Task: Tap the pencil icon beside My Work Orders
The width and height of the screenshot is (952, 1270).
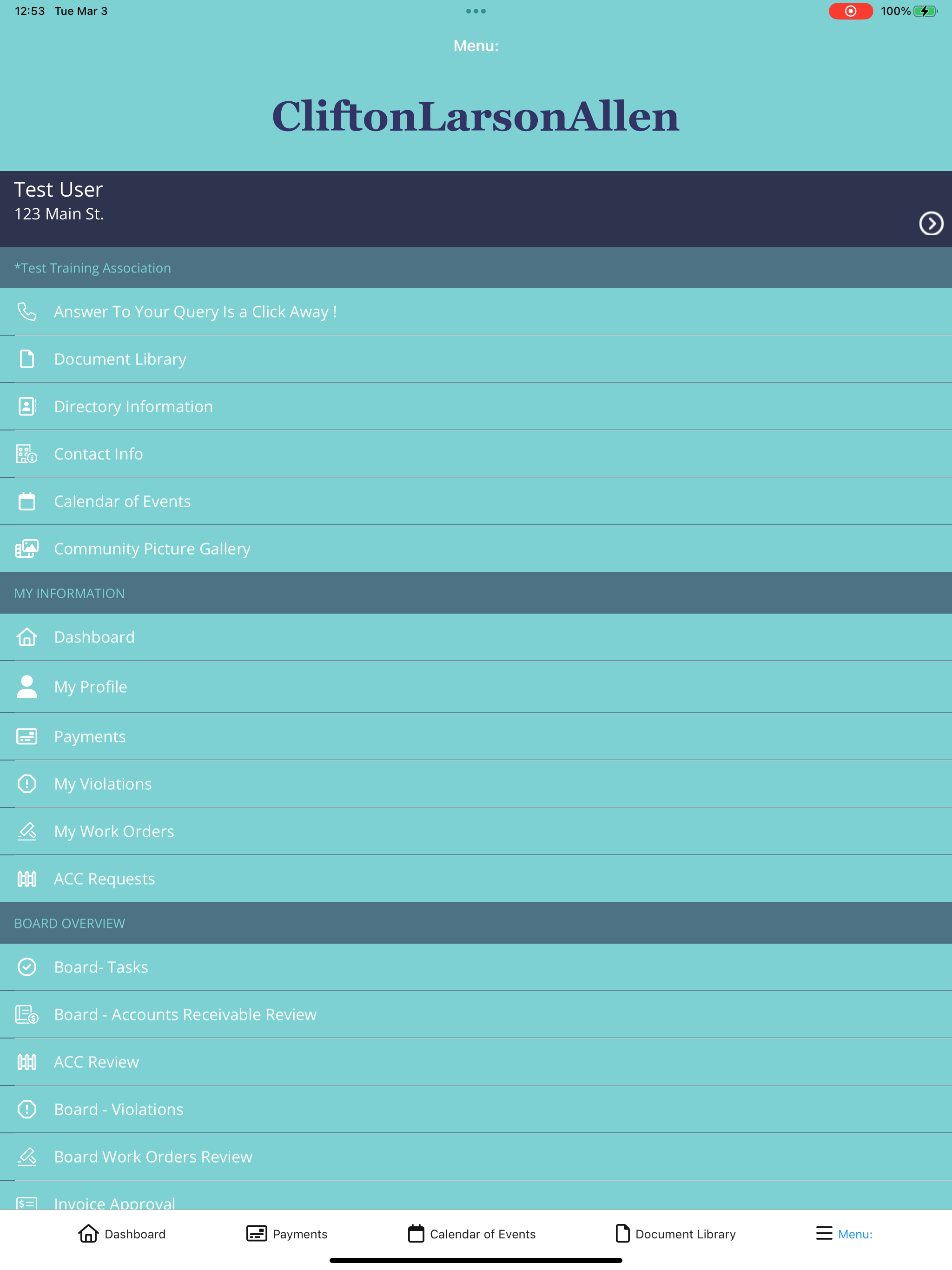Action: [x=26, y=831]
